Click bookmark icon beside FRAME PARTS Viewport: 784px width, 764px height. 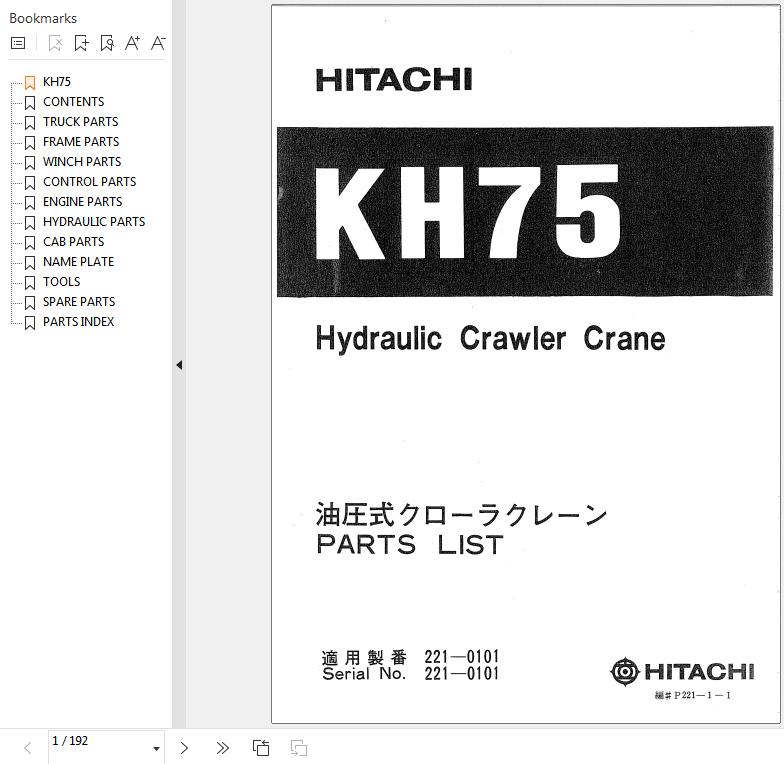[x=30, y=142]
